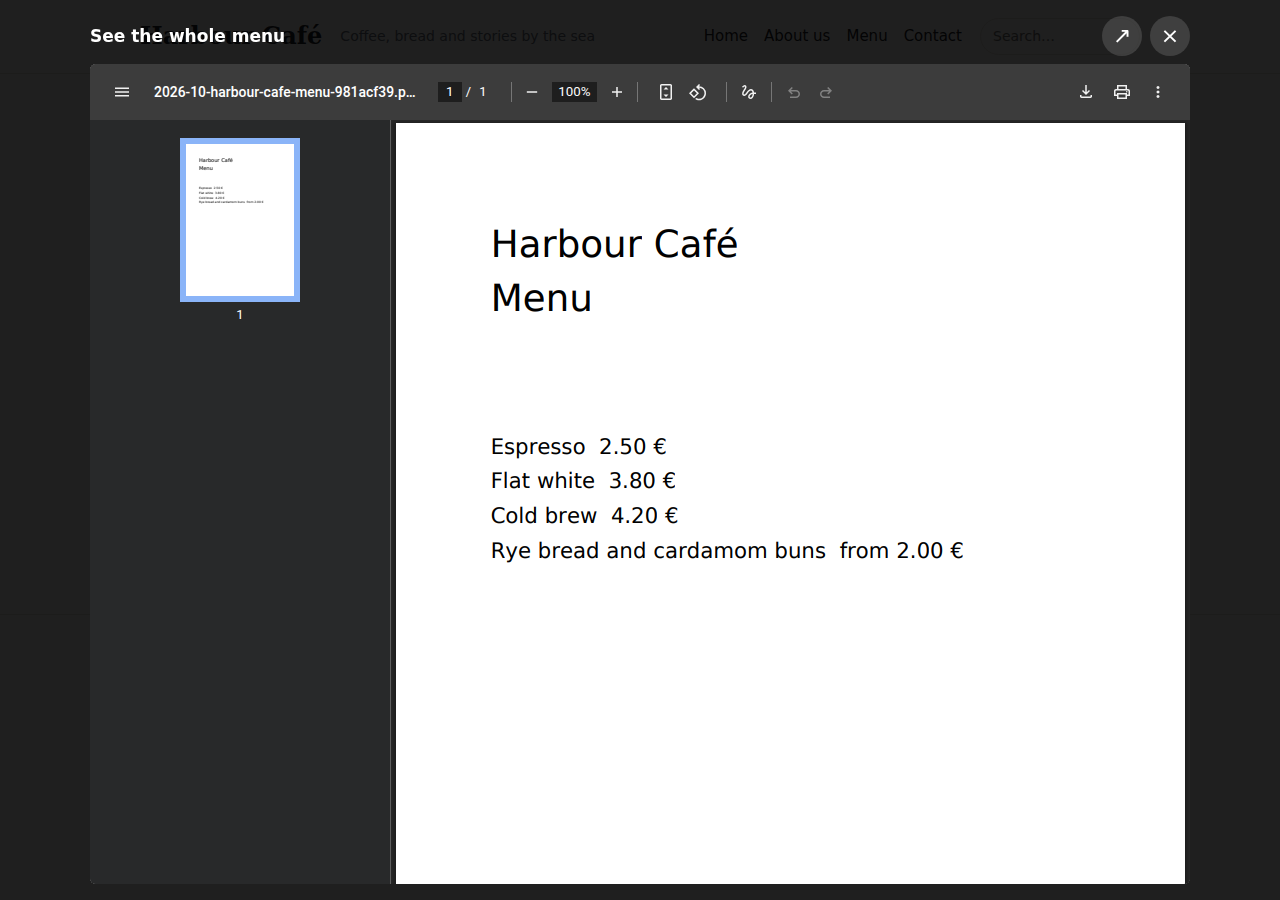Click the tagline 'Coffee, bread and stories by the sea'

click(467, 36)
